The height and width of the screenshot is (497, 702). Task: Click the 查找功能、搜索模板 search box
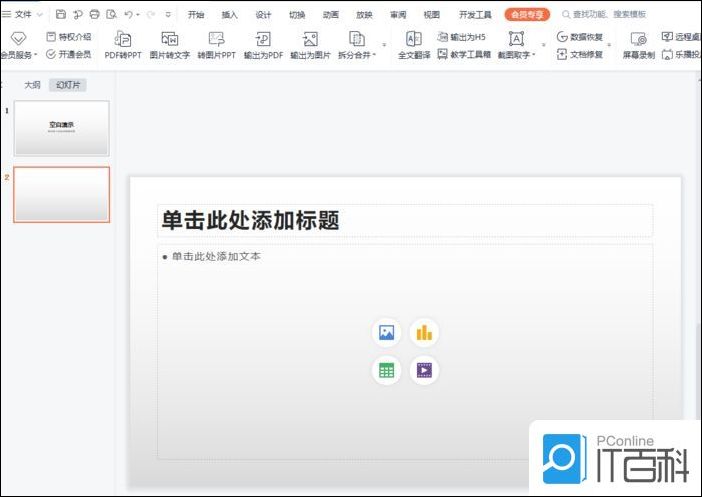tap(610, 15)
